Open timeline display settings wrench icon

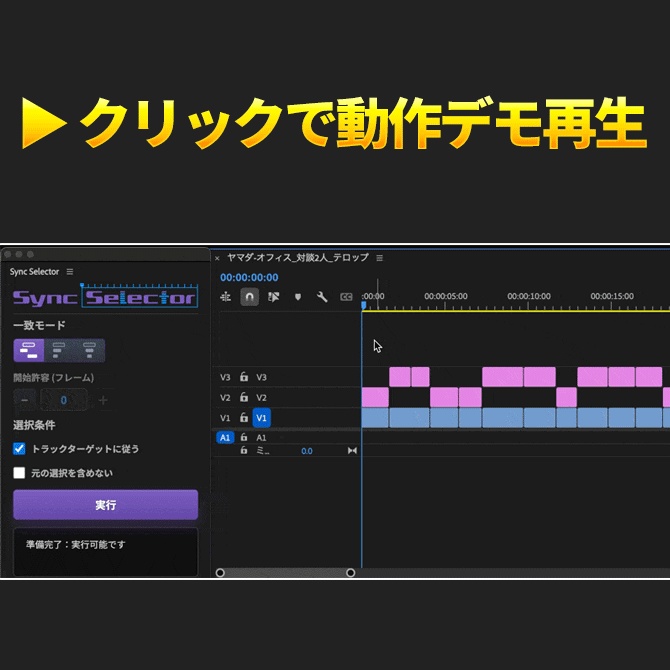(322, 297)
